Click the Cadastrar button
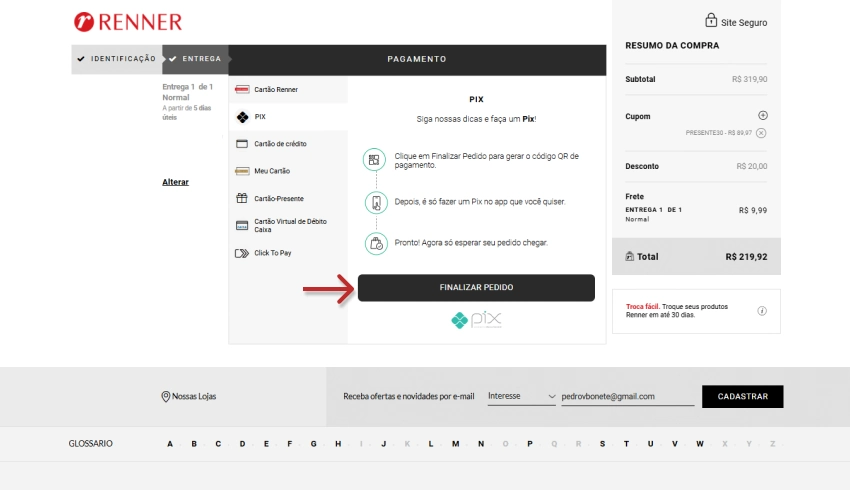This screenshot has height=490, width=850. pyautogui.click(x=742, y=397)
